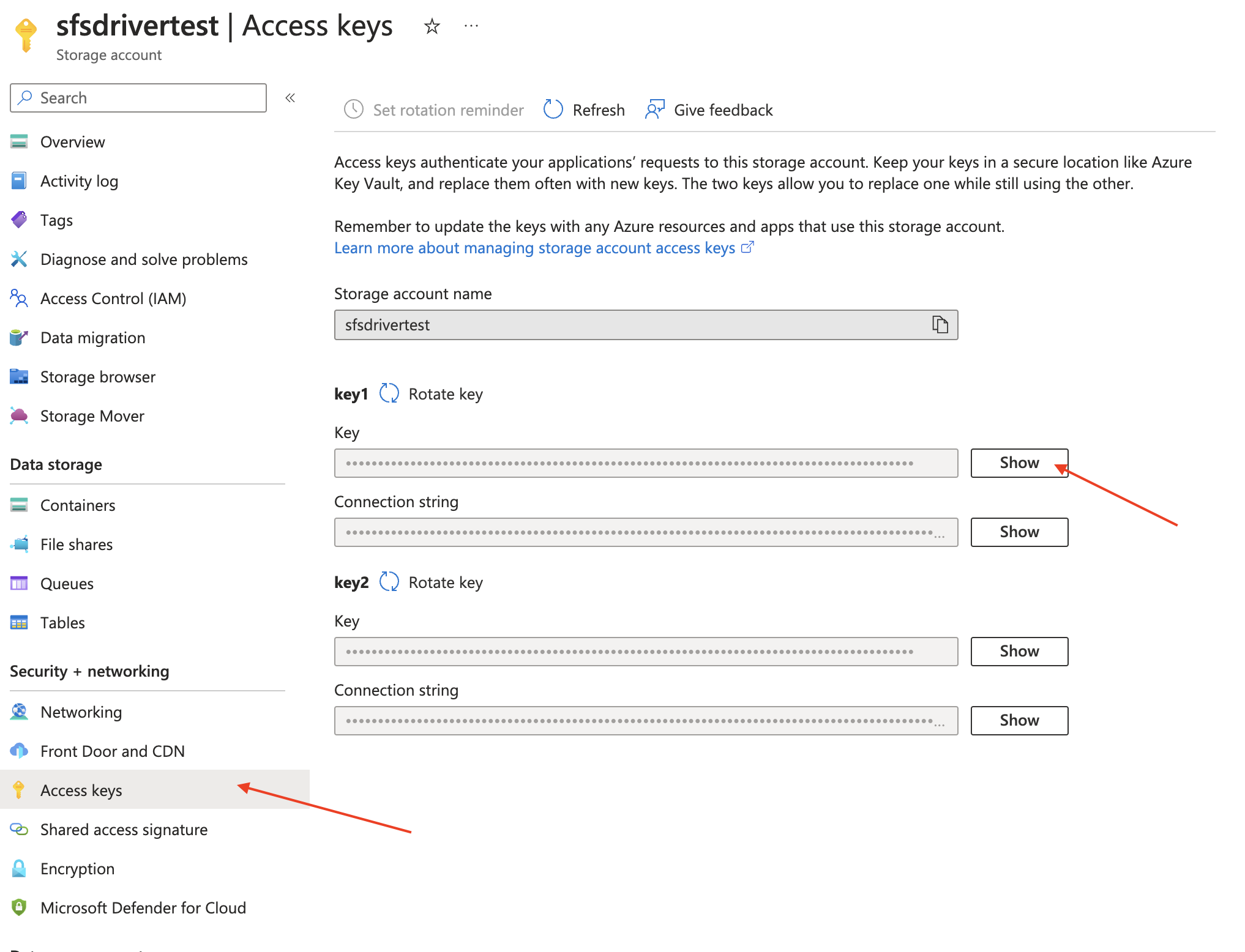Click the masked key1 Key field
1245x952 pixels.
[646, 463]
